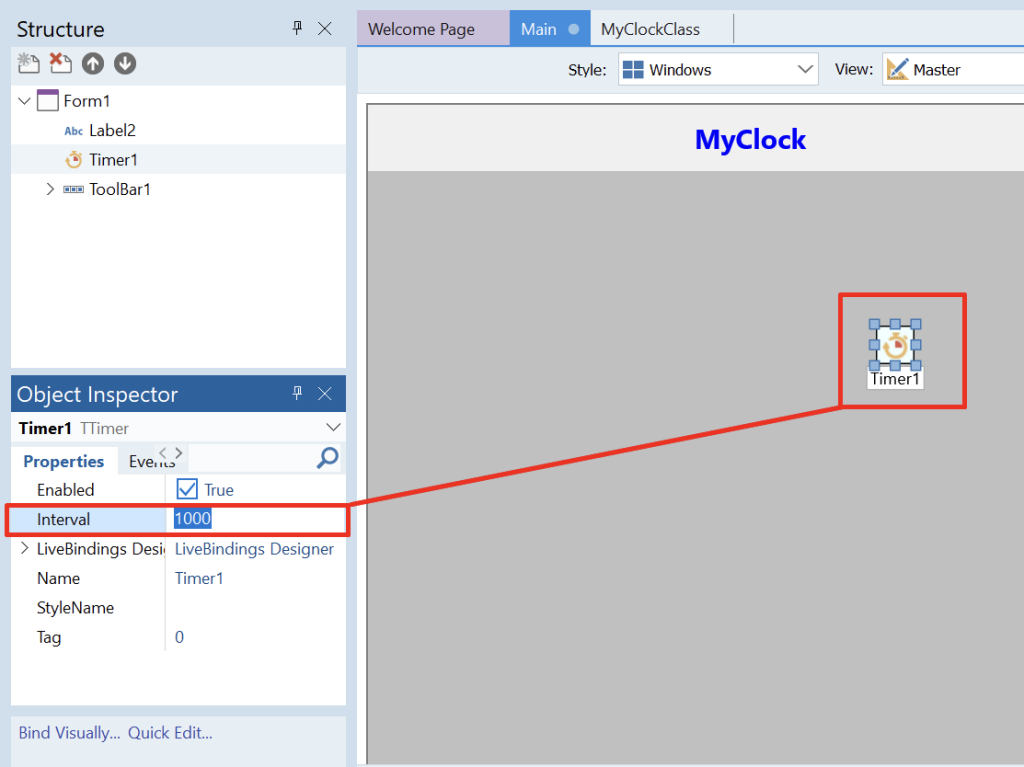Collapse the Form1 tree node
The width and height of the screenshot is (1024, 767).
tap(24, 101)
